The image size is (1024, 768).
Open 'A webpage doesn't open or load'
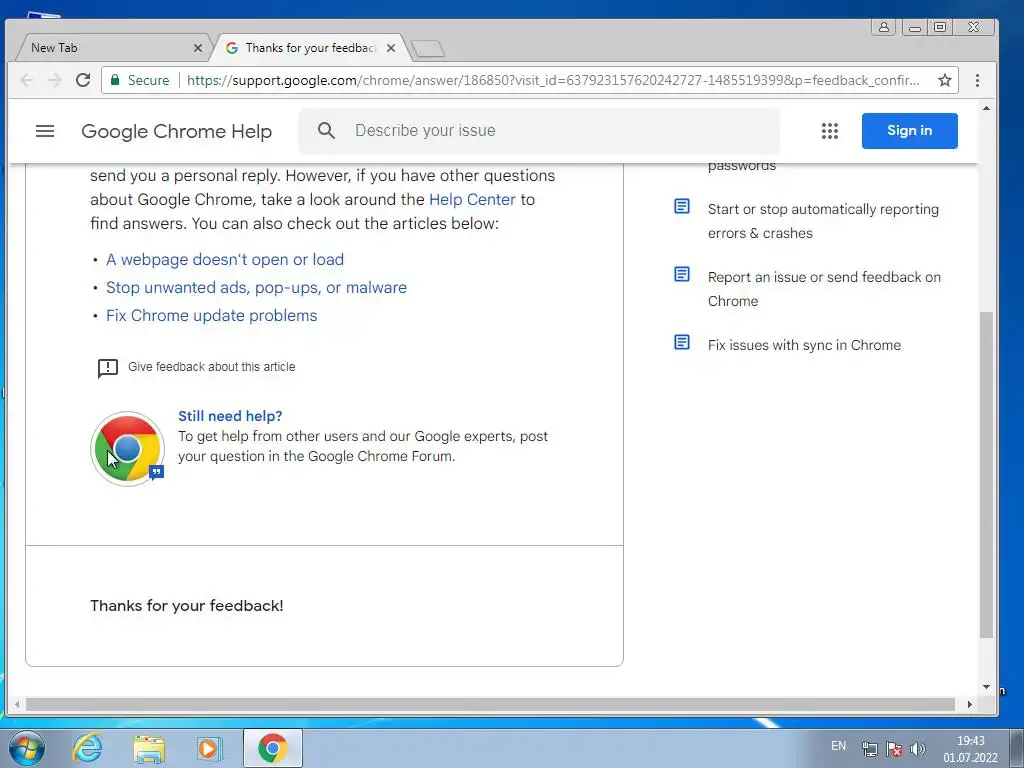pyautogui.click(x=225, y=259)
